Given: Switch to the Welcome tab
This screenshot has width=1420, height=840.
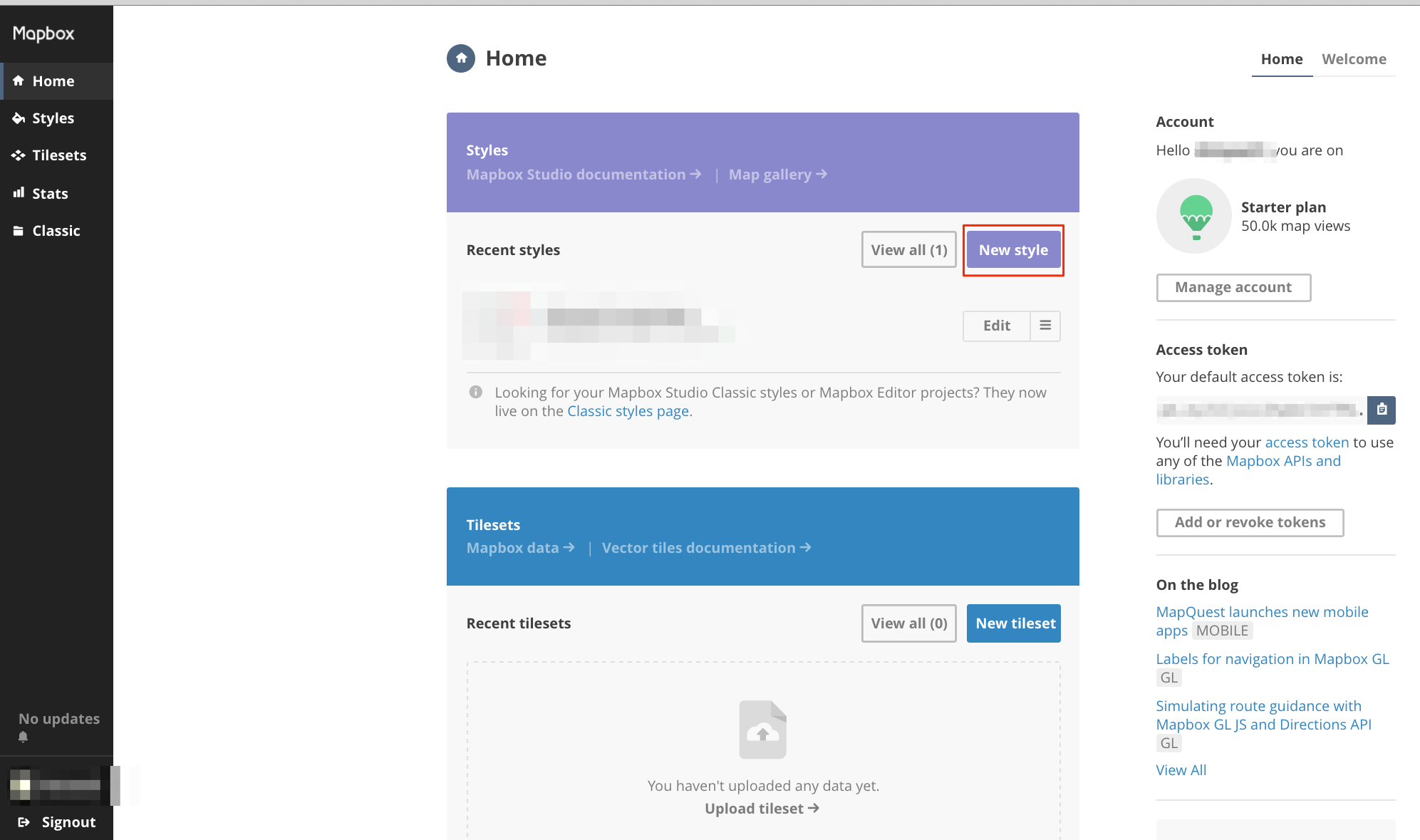Looking at the screenshot, I should [x=1354, y=59].
